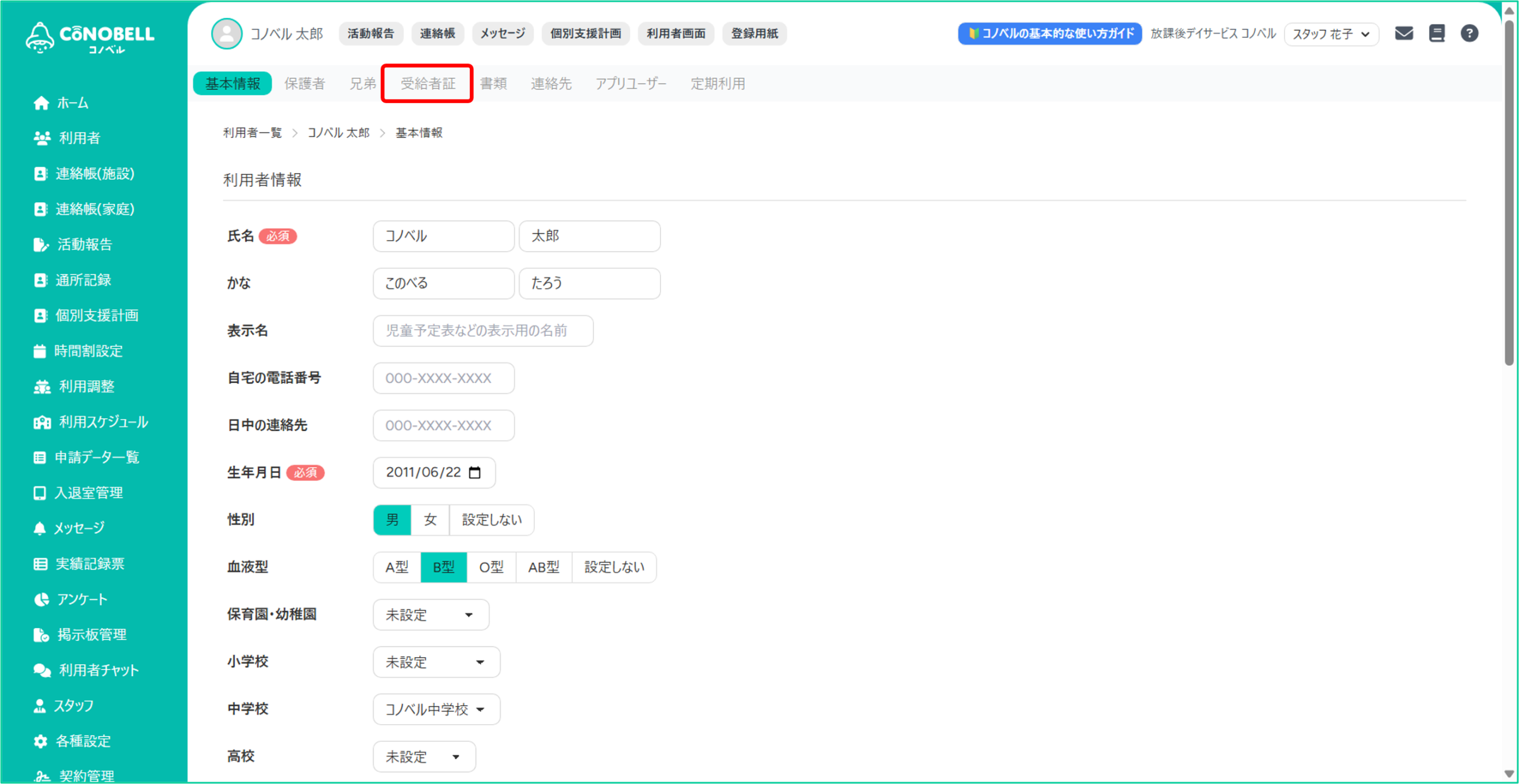1519x784 pixels.
Task: Click the メッセージ bell icon in sidebar
Action: pyautogui.click(x=40, y=528)
